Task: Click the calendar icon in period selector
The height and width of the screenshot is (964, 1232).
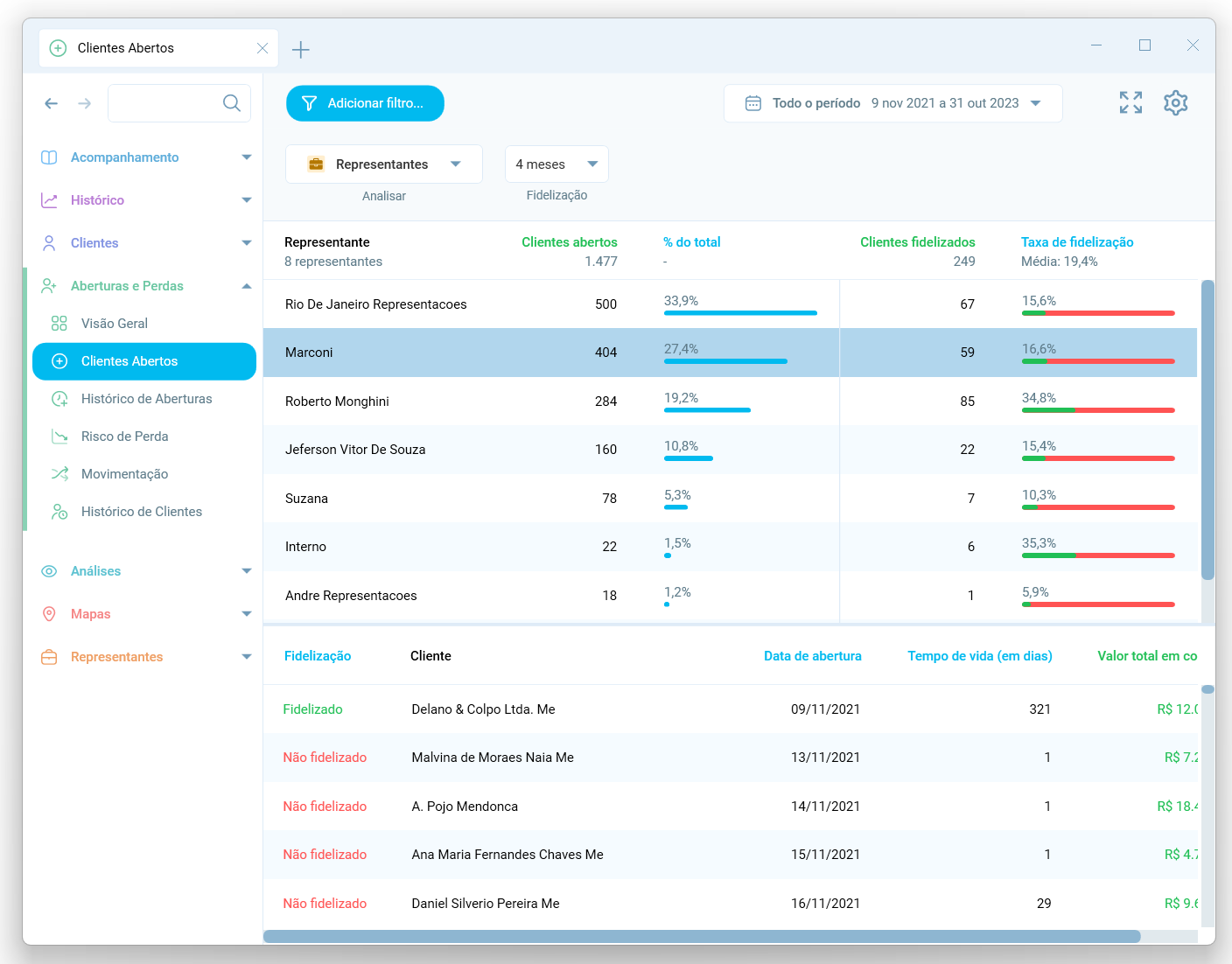Action: pos(753,103)
